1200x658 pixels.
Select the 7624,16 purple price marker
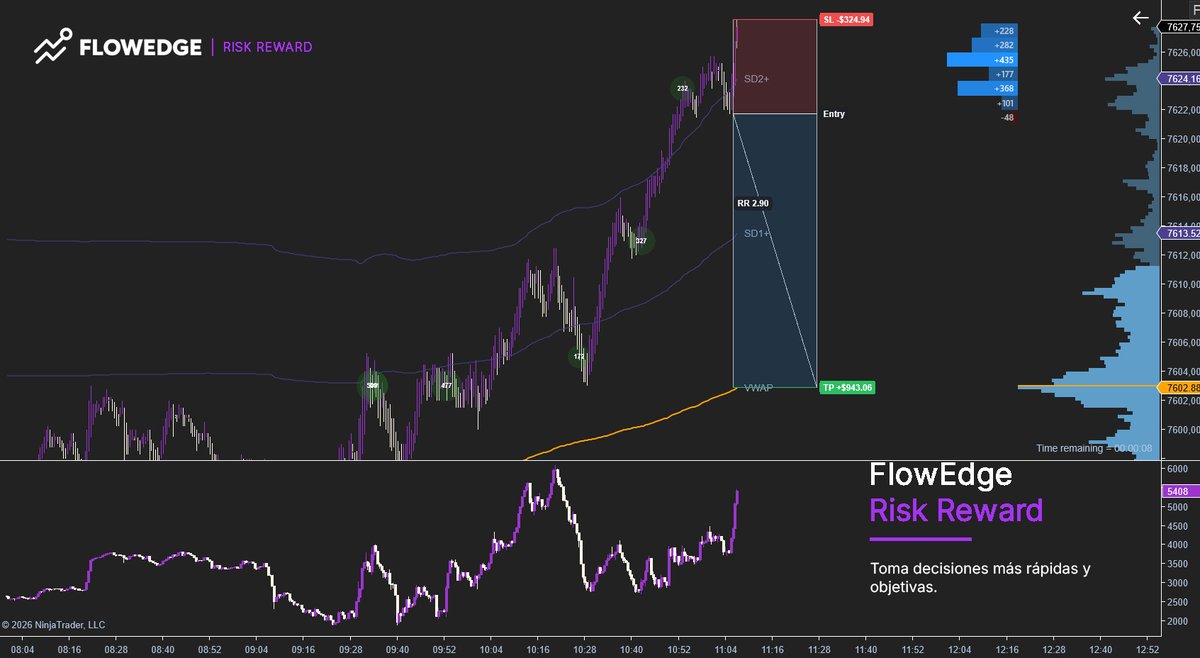click(1178, 78)
